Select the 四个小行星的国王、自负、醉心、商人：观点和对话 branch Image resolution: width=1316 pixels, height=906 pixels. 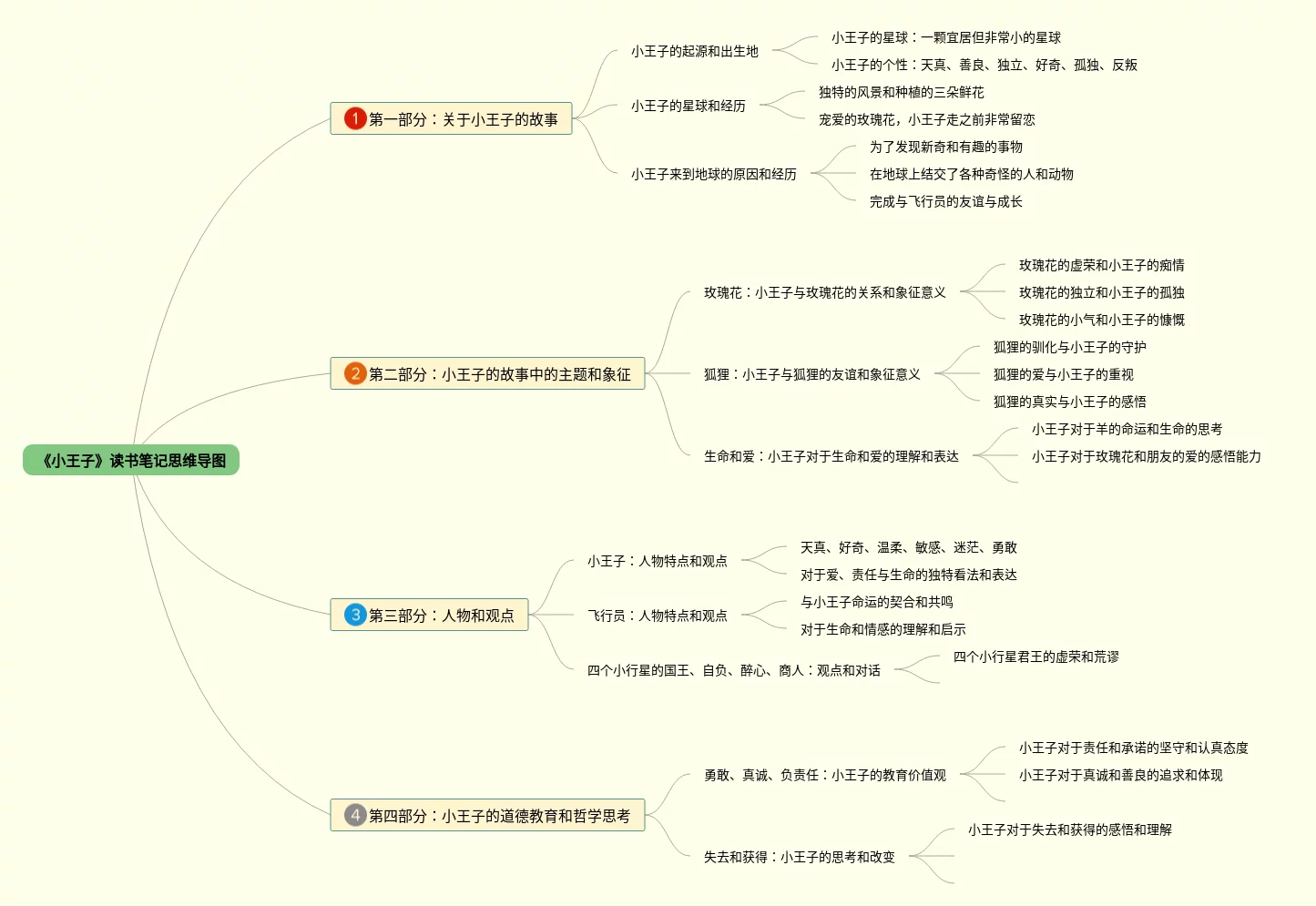pos(734,670)
